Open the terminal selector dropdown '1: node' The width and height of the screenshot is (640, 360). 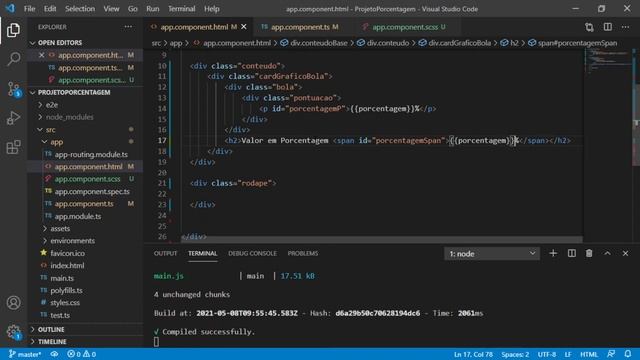point(492,253)
